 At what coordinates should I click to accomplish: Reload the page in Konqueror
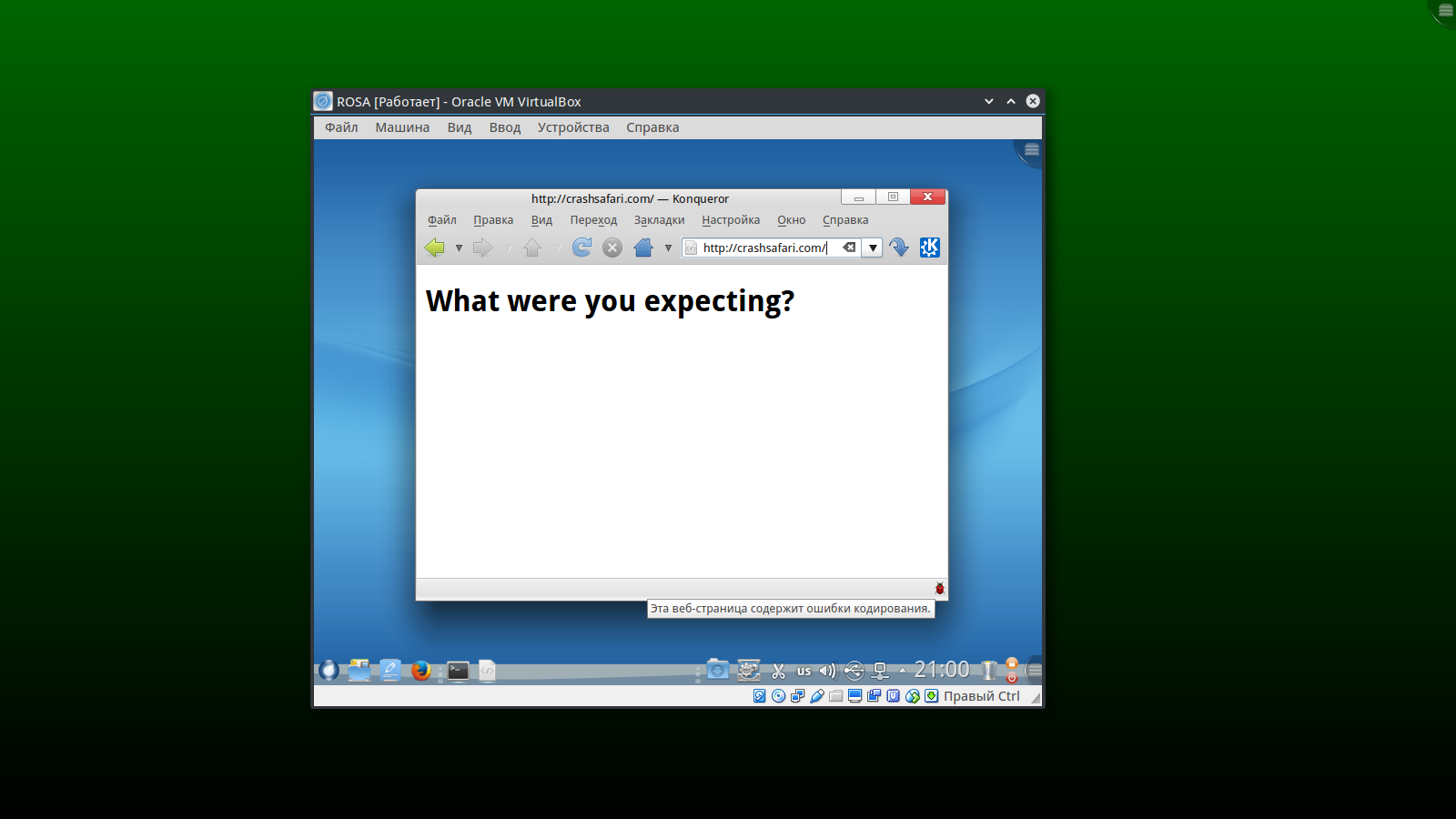tap(582, 248)
